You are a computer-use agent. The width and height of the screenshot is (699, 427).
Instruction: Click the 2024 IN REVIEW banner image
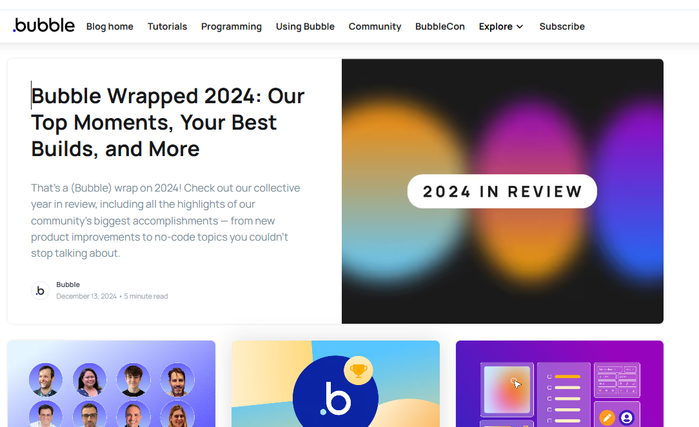(x=502, y=191)
